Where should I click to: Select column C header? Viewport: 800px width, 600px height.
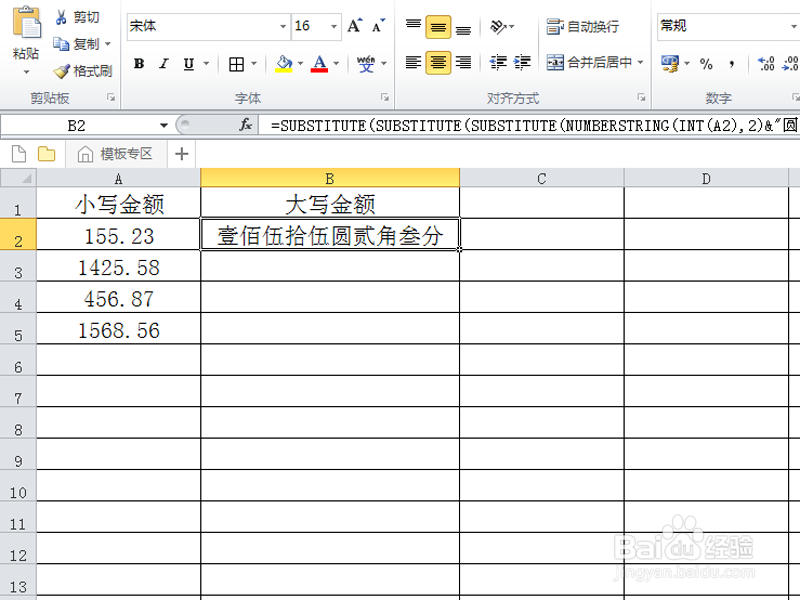tap(541, 178)
